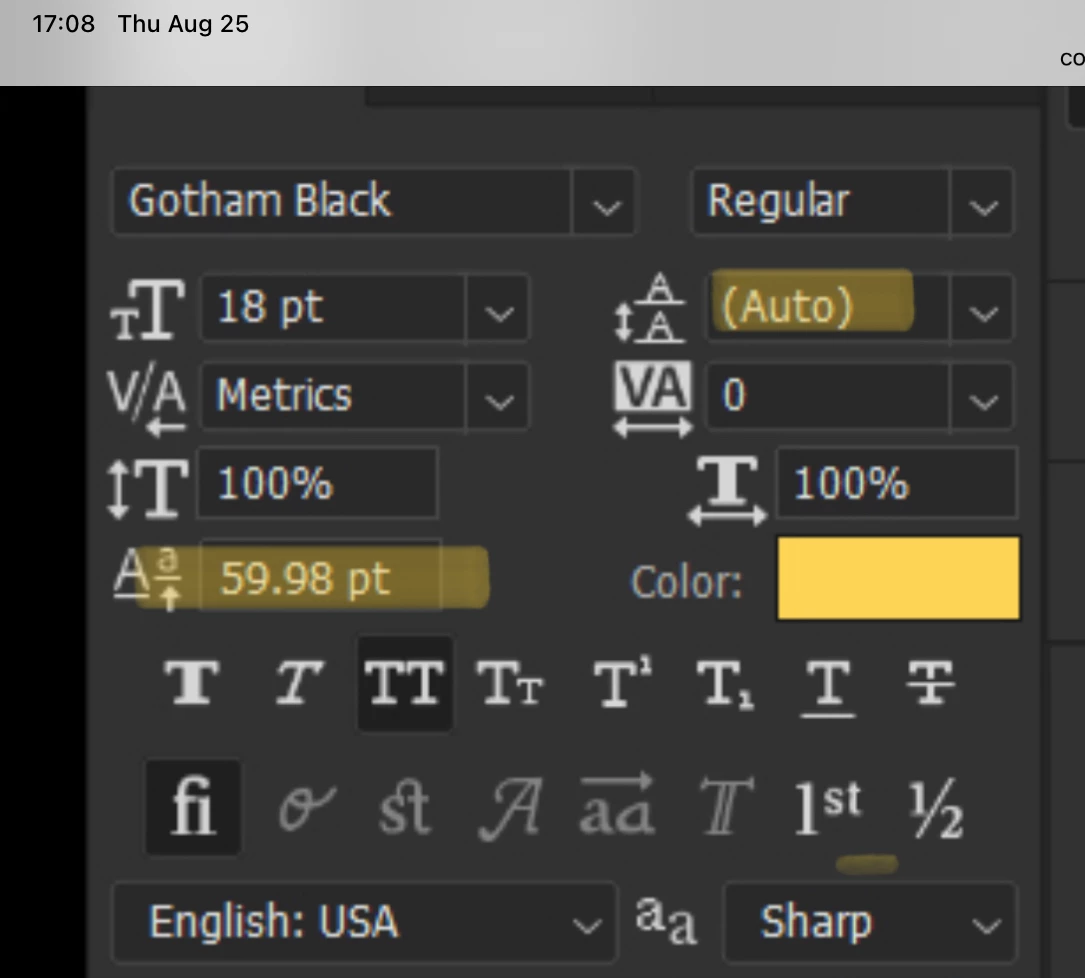Toggle Faux Bold style
Image resolution: width=1085 pixels, height=978 pixels.
[192, 682]
